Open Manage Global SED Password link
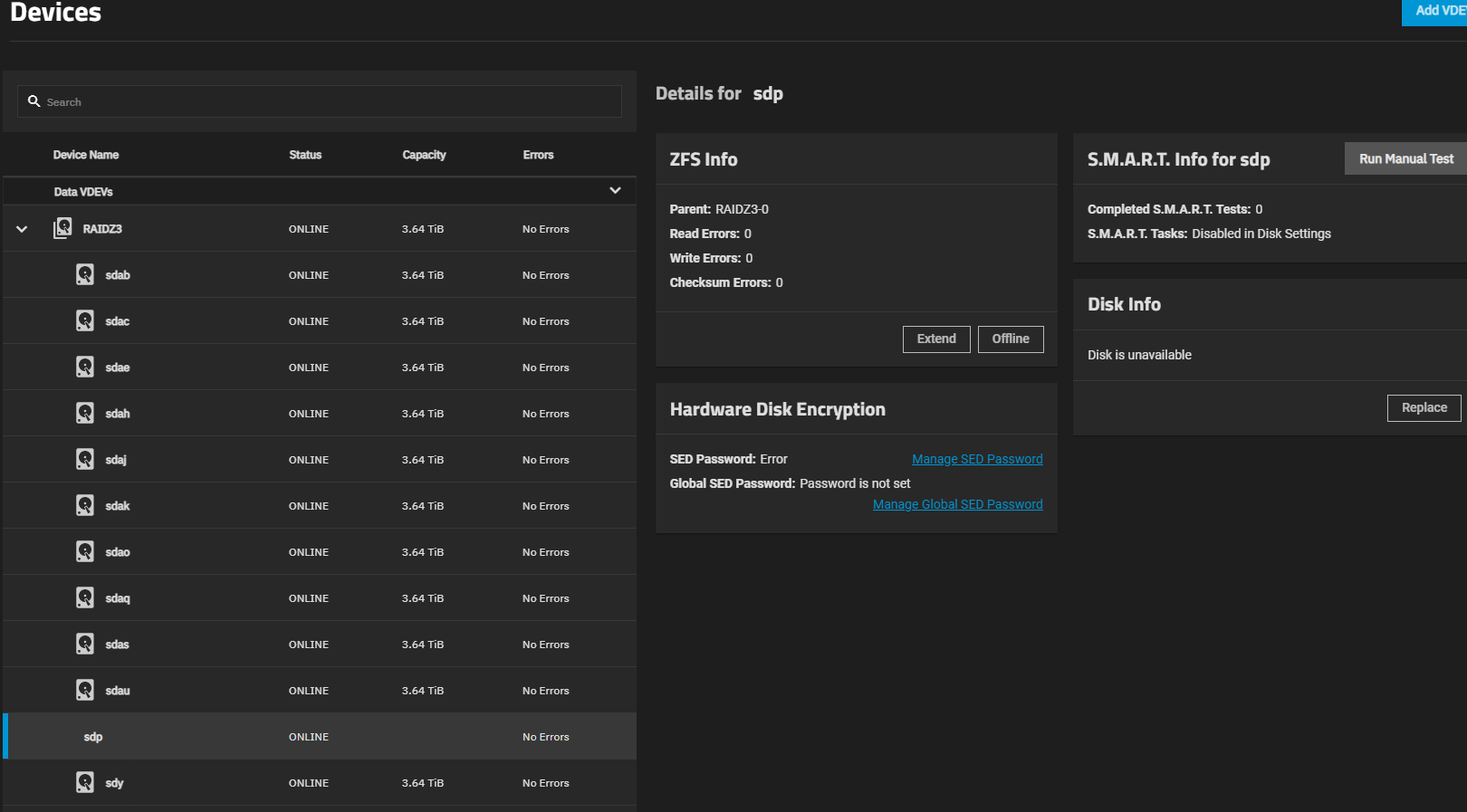The width and height of the screenshot is (1467, 812). pyautogui.click(x=957, y=504)
